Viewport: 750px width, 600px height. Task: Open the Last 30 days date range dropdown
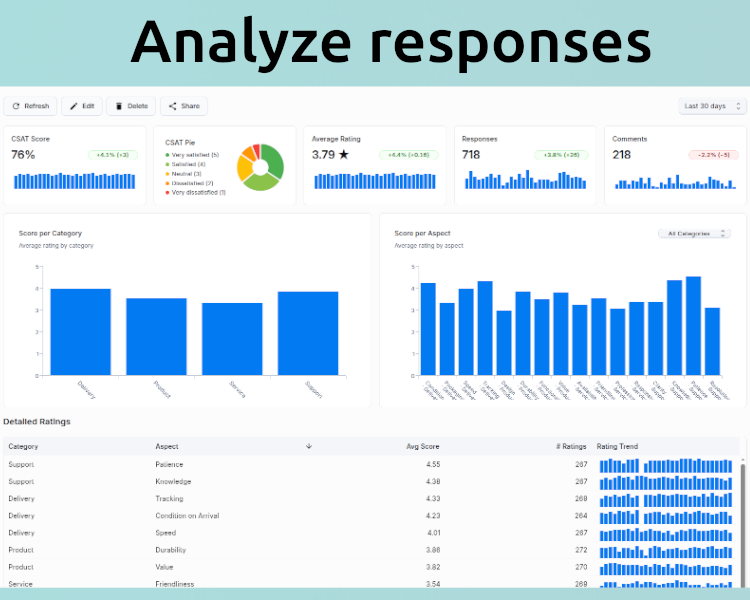tap(712, 106)
